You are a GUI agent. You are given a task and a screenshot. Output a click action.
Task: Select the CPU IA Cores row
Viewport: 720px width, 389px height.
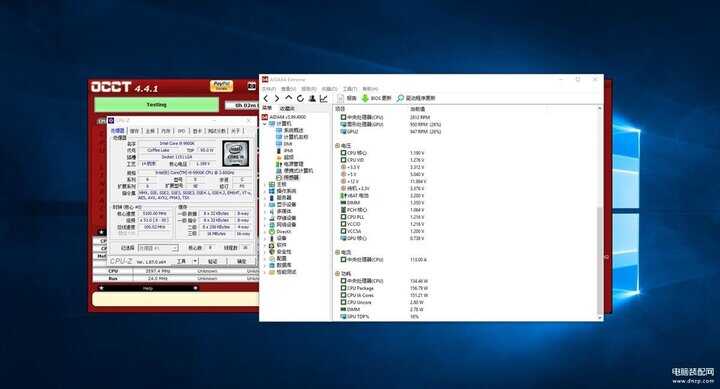[385, 295]
